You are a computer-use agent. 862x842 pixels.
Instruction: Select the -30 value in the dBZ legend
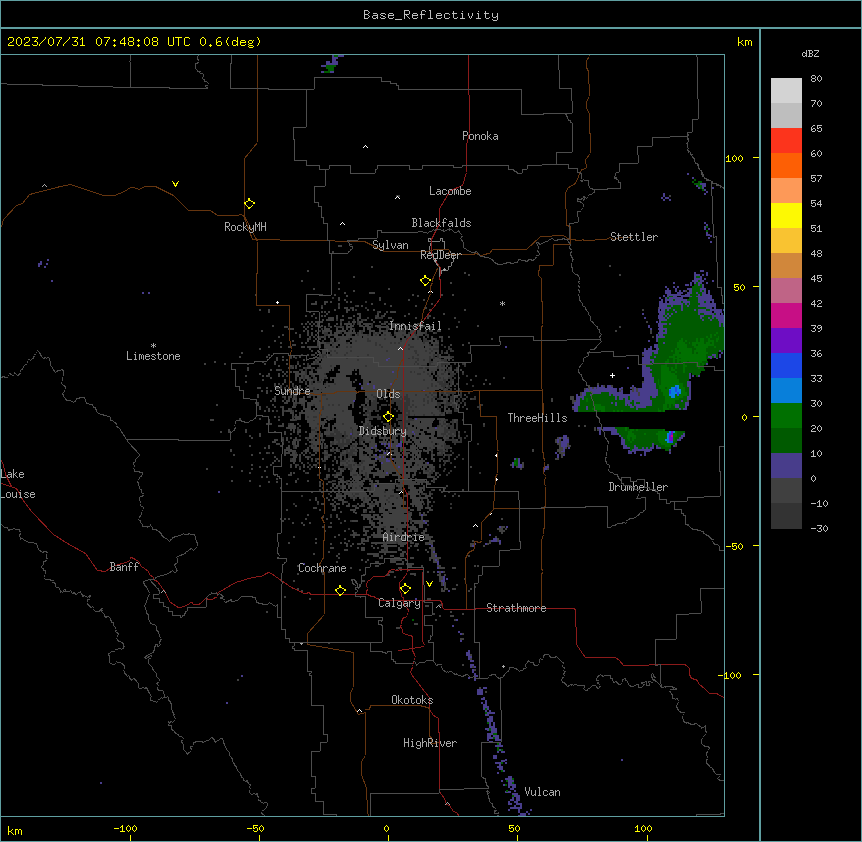819,528
